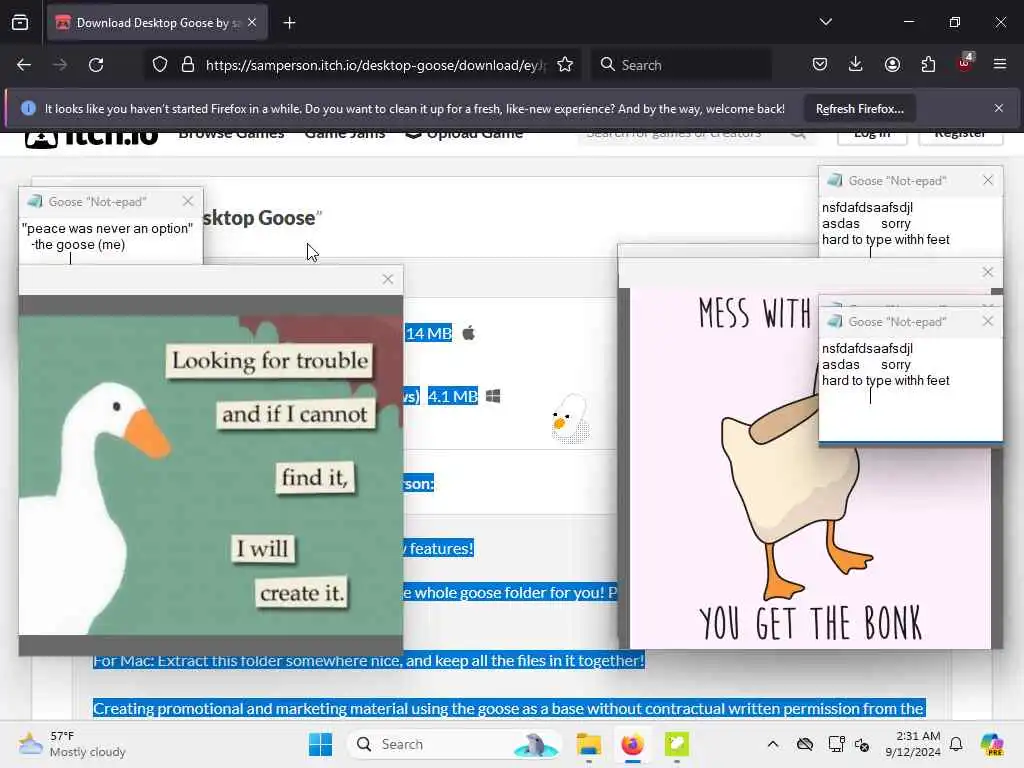Open the Firefox hamburger application menu
This screenshot has width=1024, height=768.
(1000, 64)
